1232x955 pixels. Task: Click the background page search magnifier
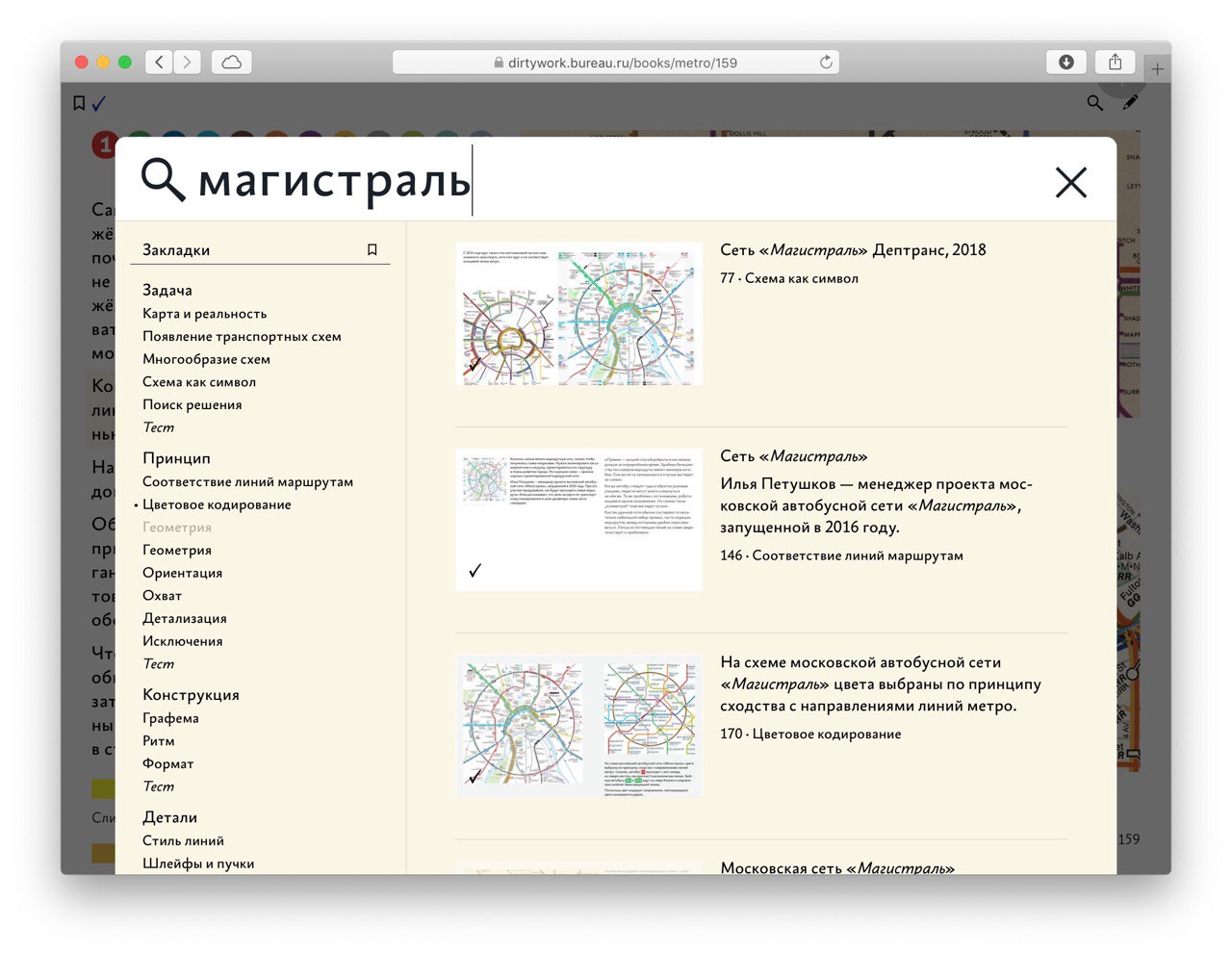pos(1095,103)
